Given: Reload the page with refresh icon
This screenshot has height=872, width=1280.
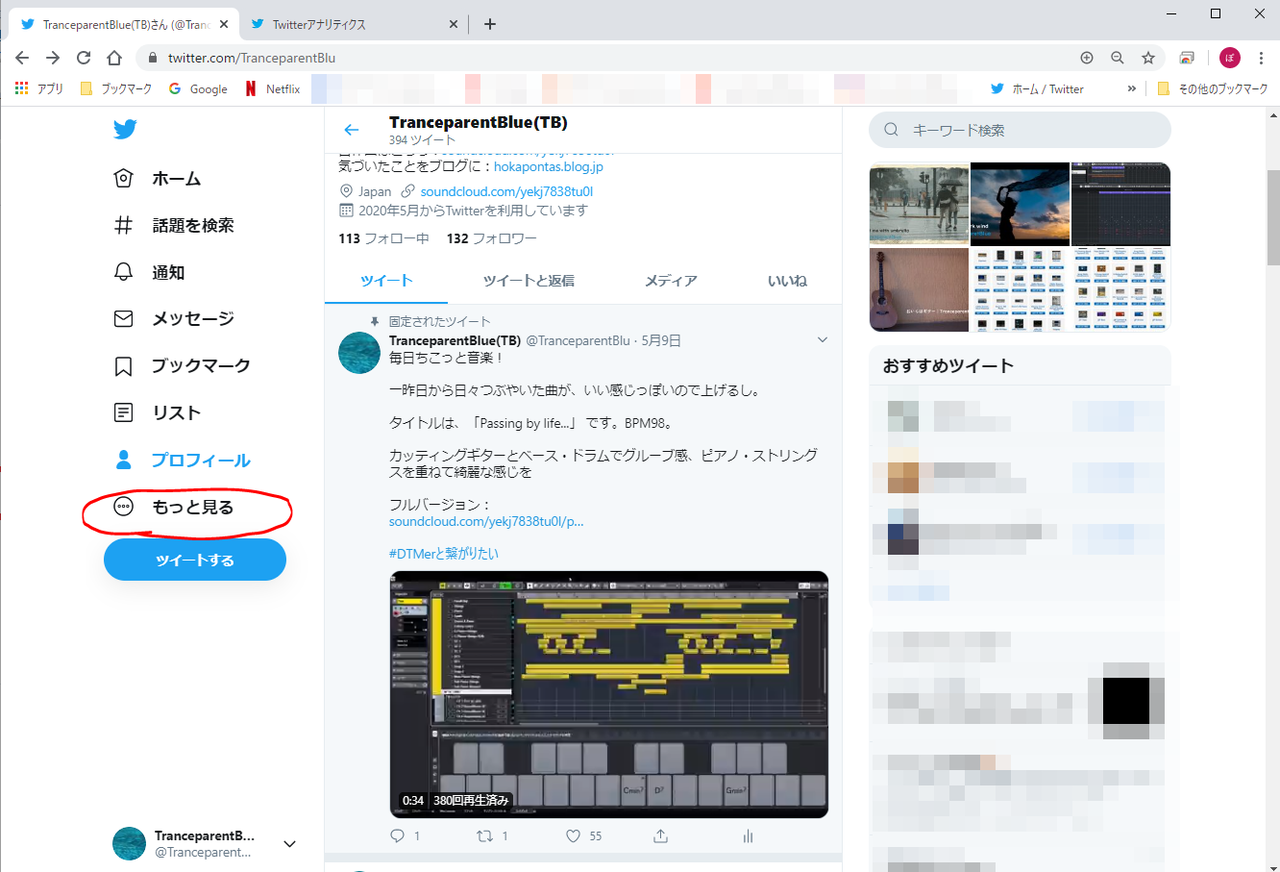Looking at the screenshot, I should tap(84, 58).
